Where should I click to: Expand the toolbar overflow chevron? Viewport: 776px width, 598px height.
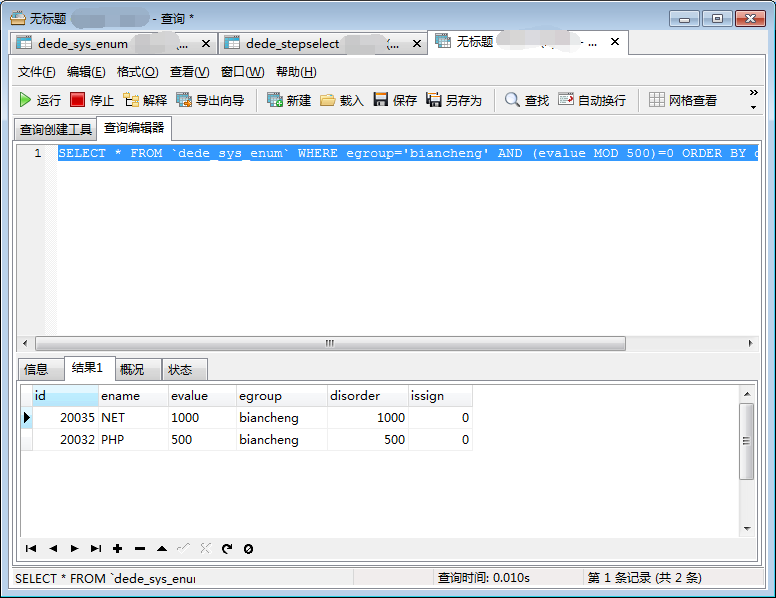[x=753, y=100]
